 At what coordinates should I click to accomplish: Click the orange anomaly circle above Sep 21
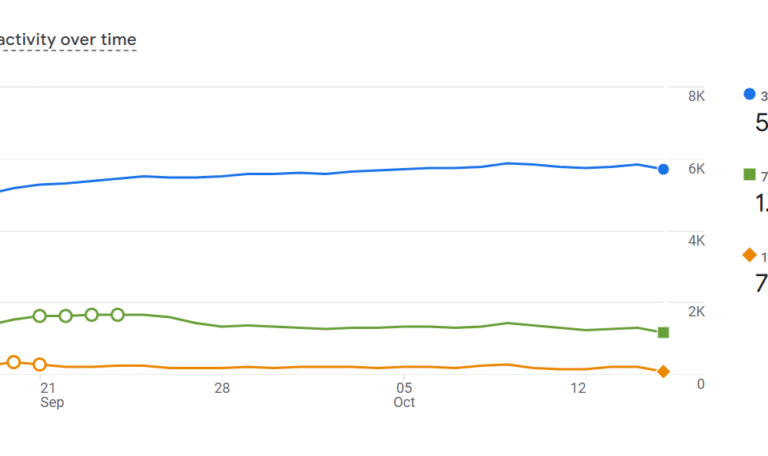click(40, 365)
